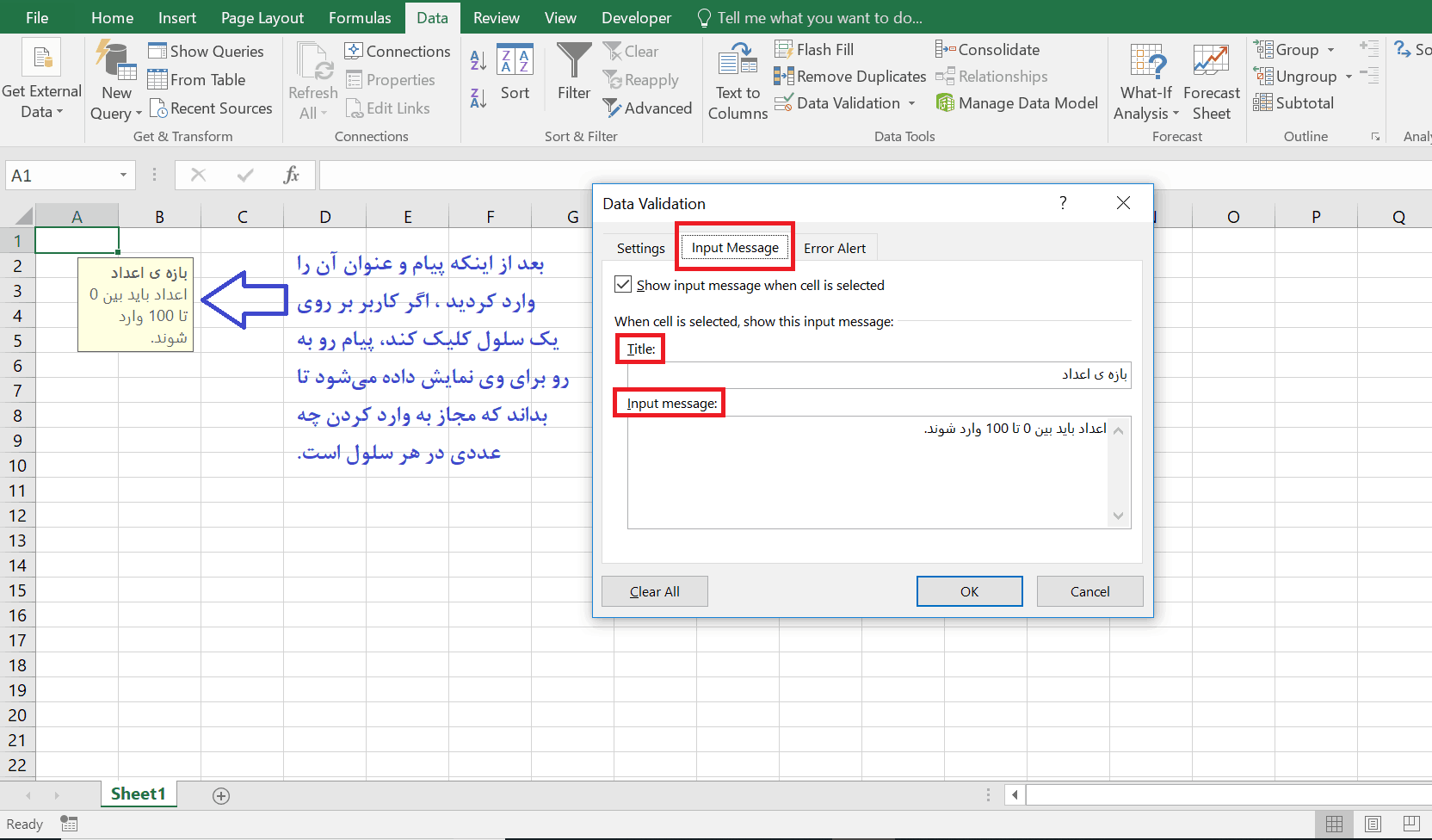The image size is (1432, 840).
Task: Select the Text to Columns tool
Action: coord(737,80)
